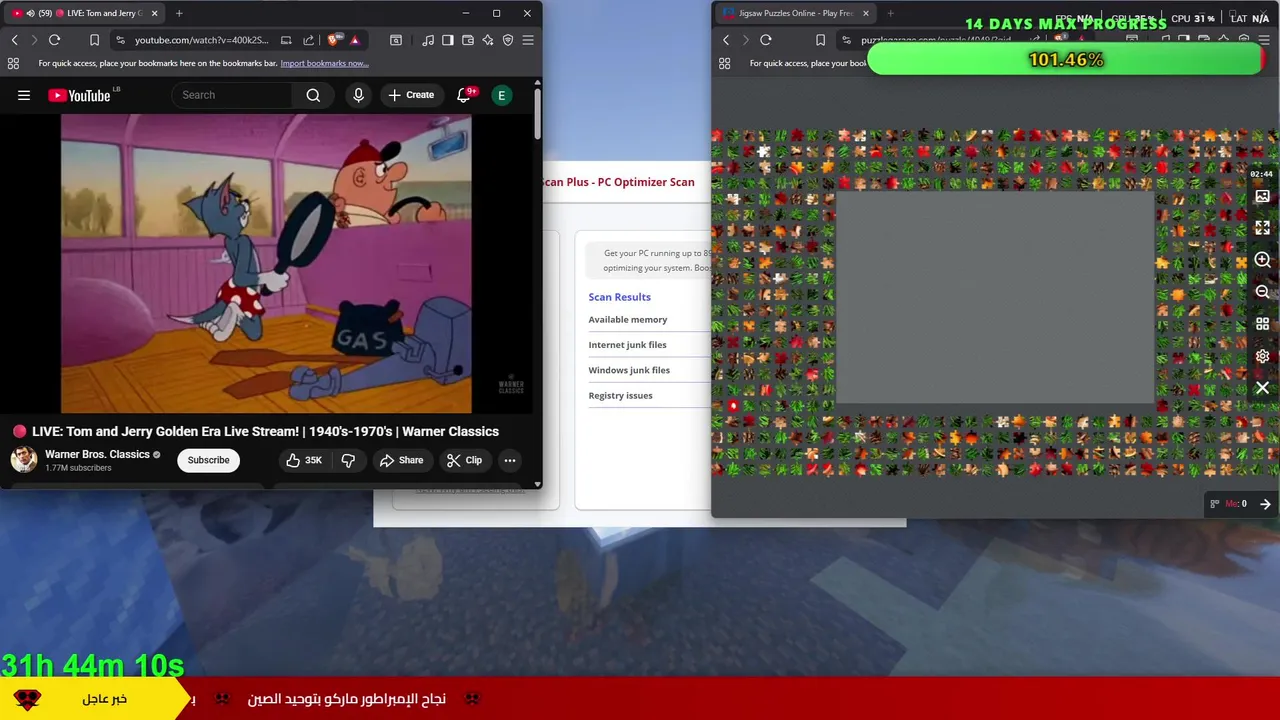Viewport: 1280px width, 720px height.
Task: Close the Jigsaw Puzzles Online tab
Action: click(866, 13)
